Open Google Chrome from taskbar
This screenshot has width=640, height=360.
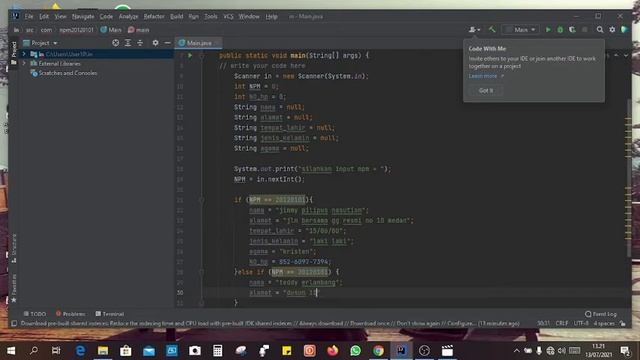click(378, 351)
